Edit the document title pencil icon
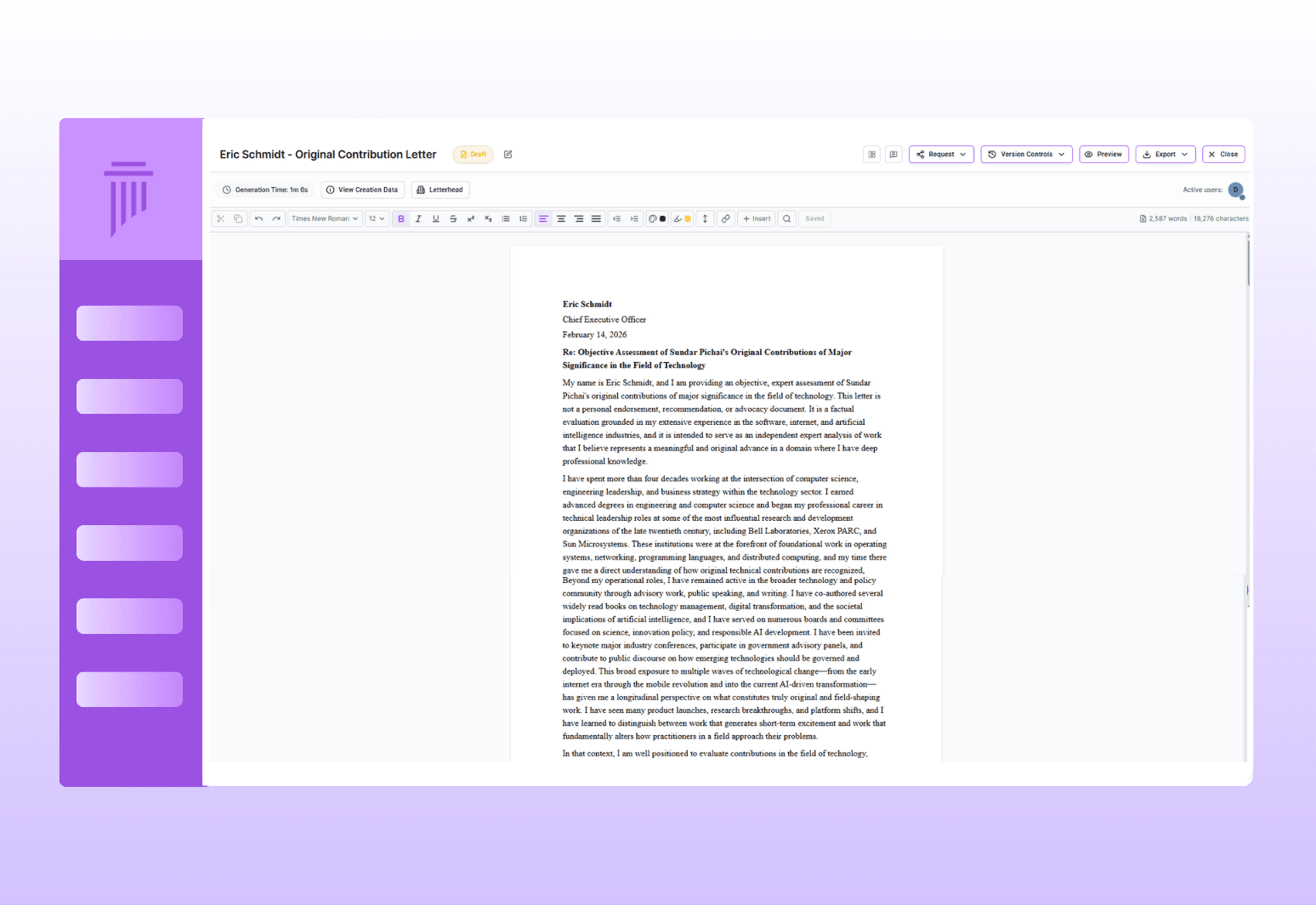This screenshot has height=905, width=1316. 508,155
